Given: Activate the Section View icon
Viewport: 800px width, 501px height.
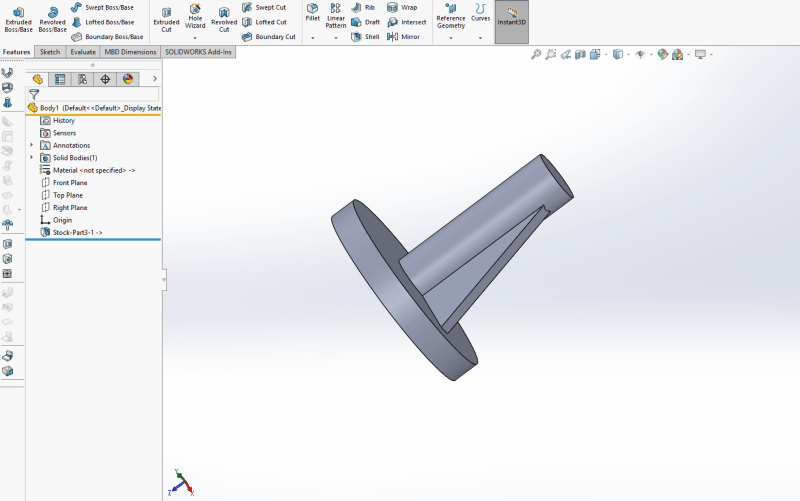Looking at the screenshot, I should (x=580, y=54).
